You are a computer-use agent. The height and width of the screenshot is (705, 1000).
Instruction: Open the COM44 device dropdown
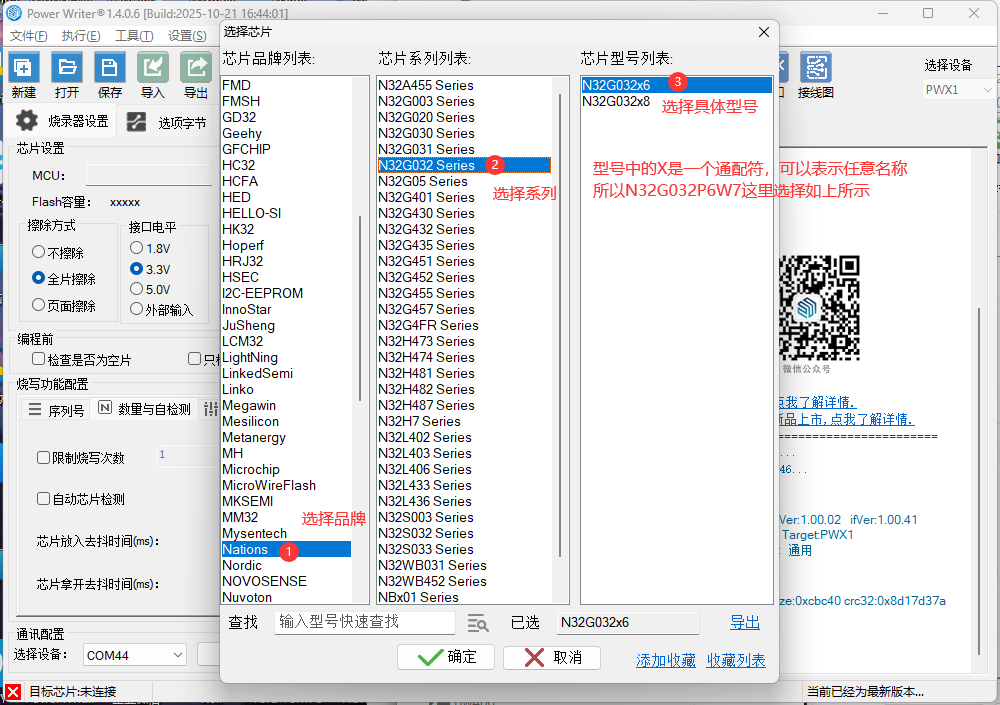pos(135,655)
